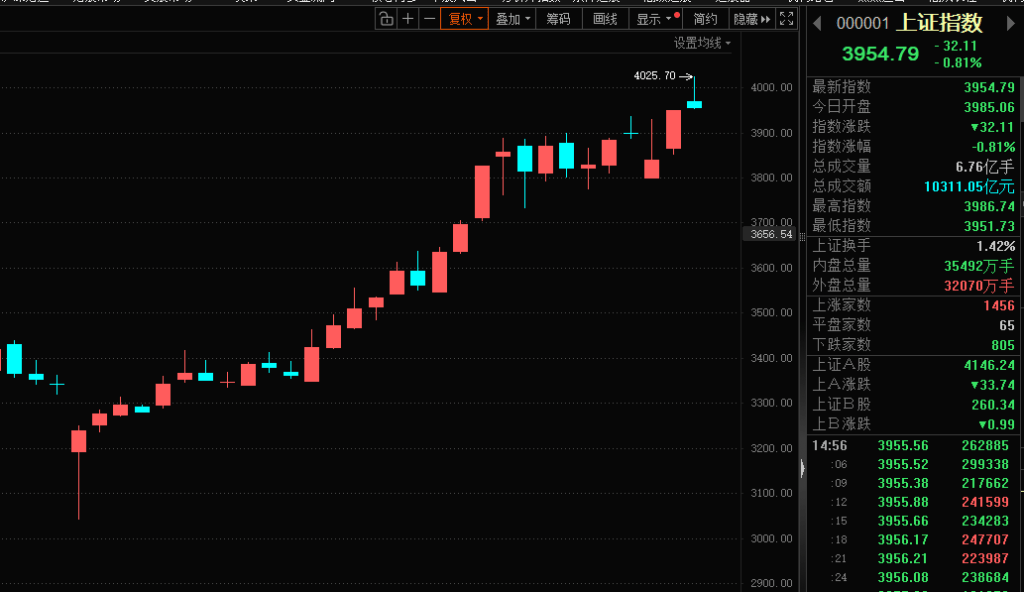
Task: Zoom out chart with minus icon
Action: click(x=429, y=19)
